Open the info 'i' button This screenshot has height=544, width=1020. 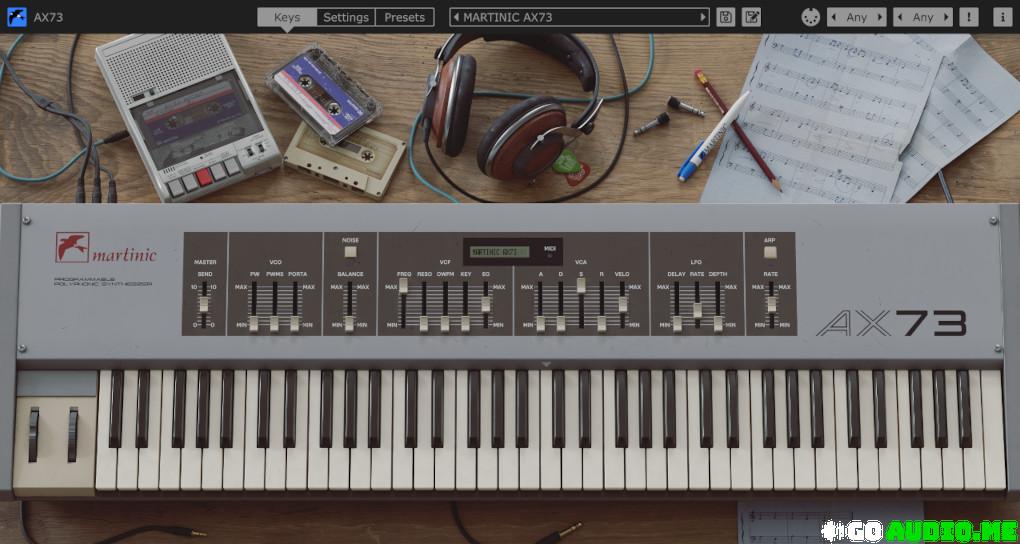pos(1002,17)
